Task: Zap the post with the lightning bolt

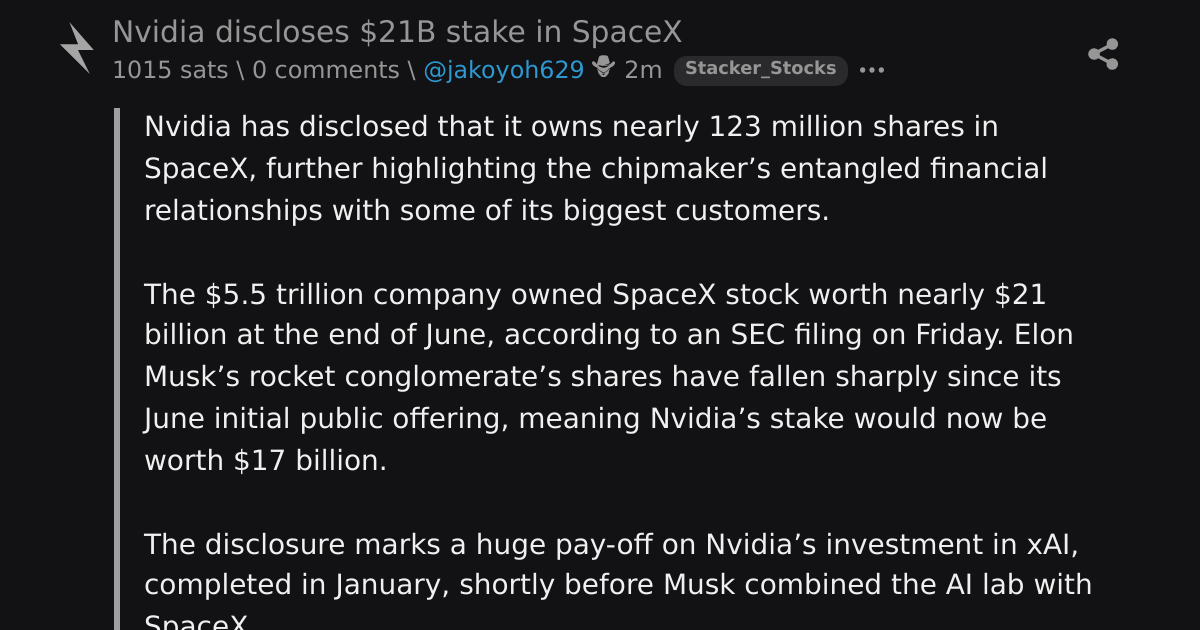Action: point(77,48)
